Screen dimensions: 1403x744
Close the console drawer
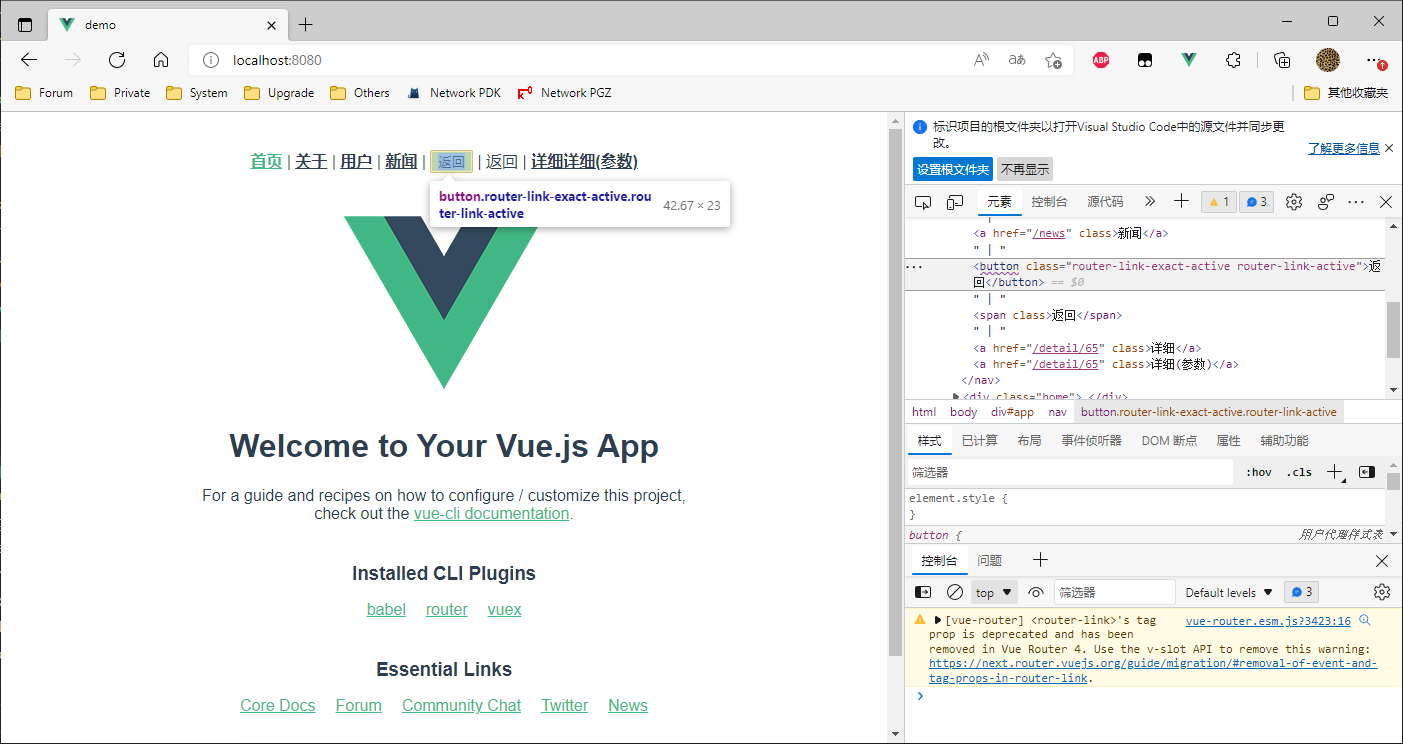pos(1382,561)
